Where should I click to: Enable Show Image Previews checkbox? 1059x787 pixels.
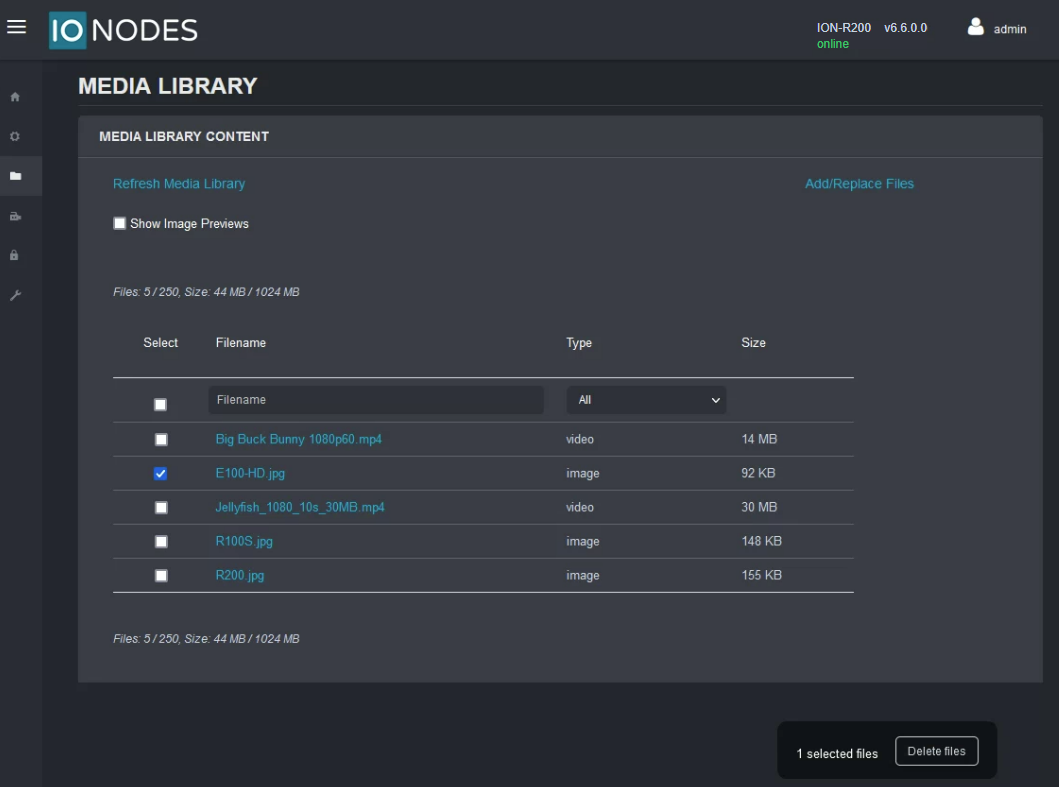point(120,224)
